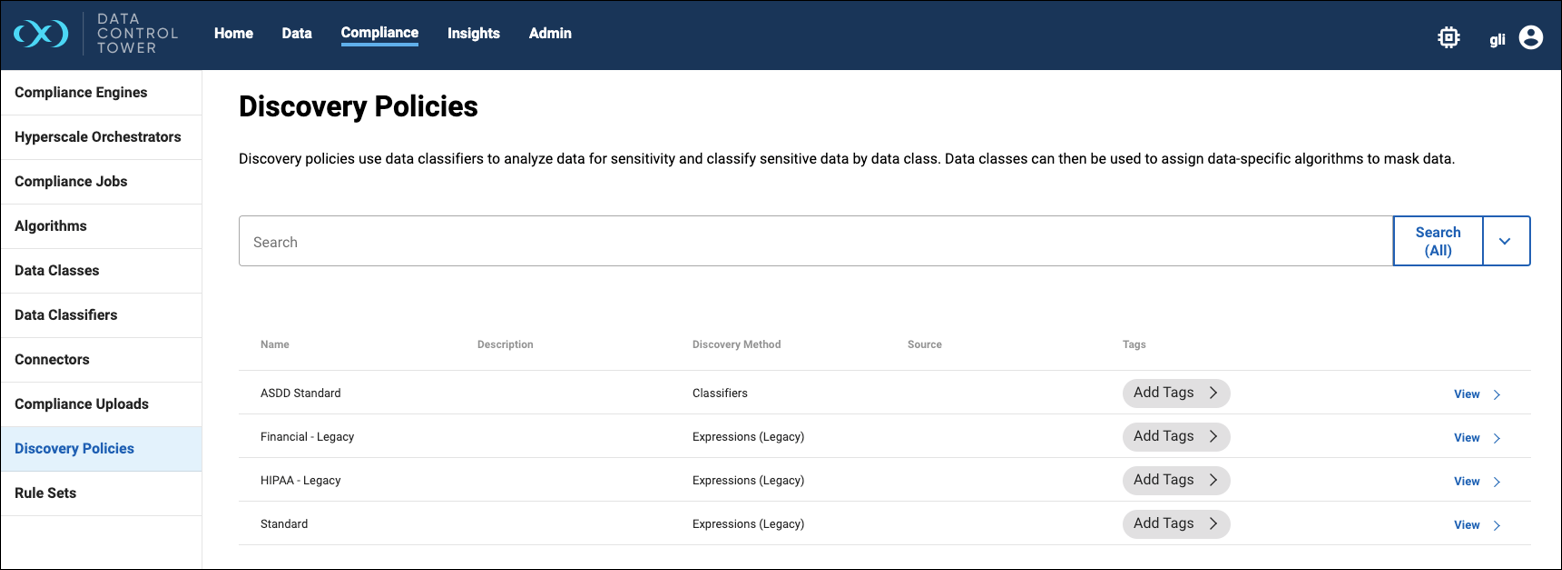Image resolution: width=1562 pixels, height=570 pixels.
Task: Open Data tab in top navigation
Action: point(297,33)
